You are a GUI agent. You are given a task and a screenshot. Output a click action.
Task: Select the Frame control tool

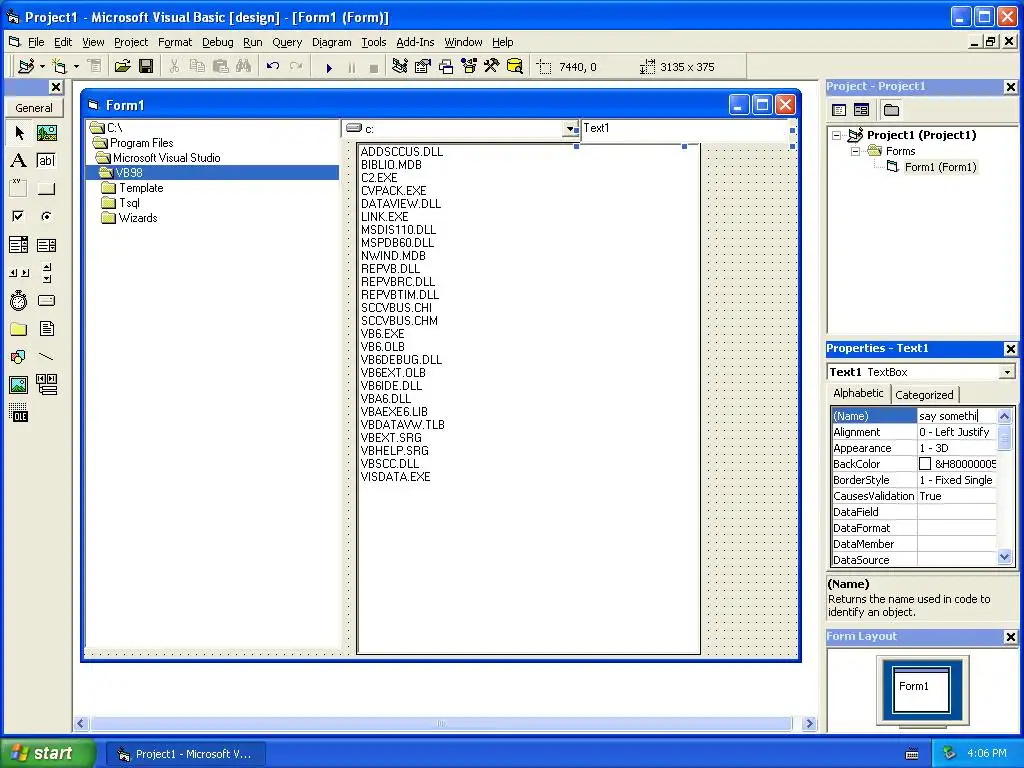(x=19, y=189)
